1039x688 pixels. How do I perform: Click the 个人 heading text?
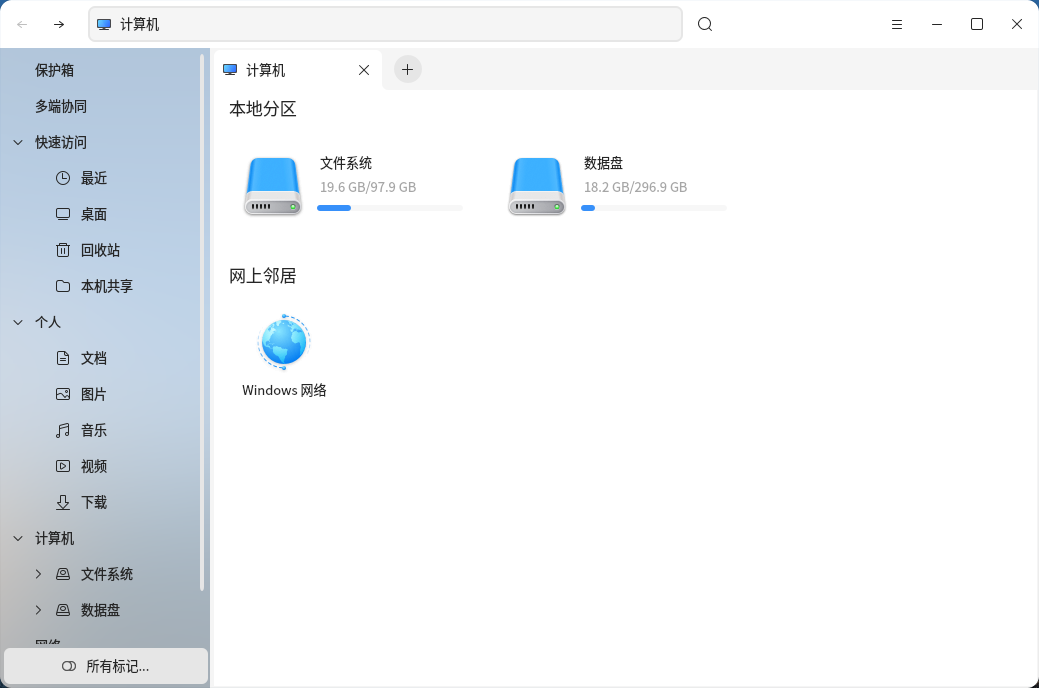pos(48,322)
